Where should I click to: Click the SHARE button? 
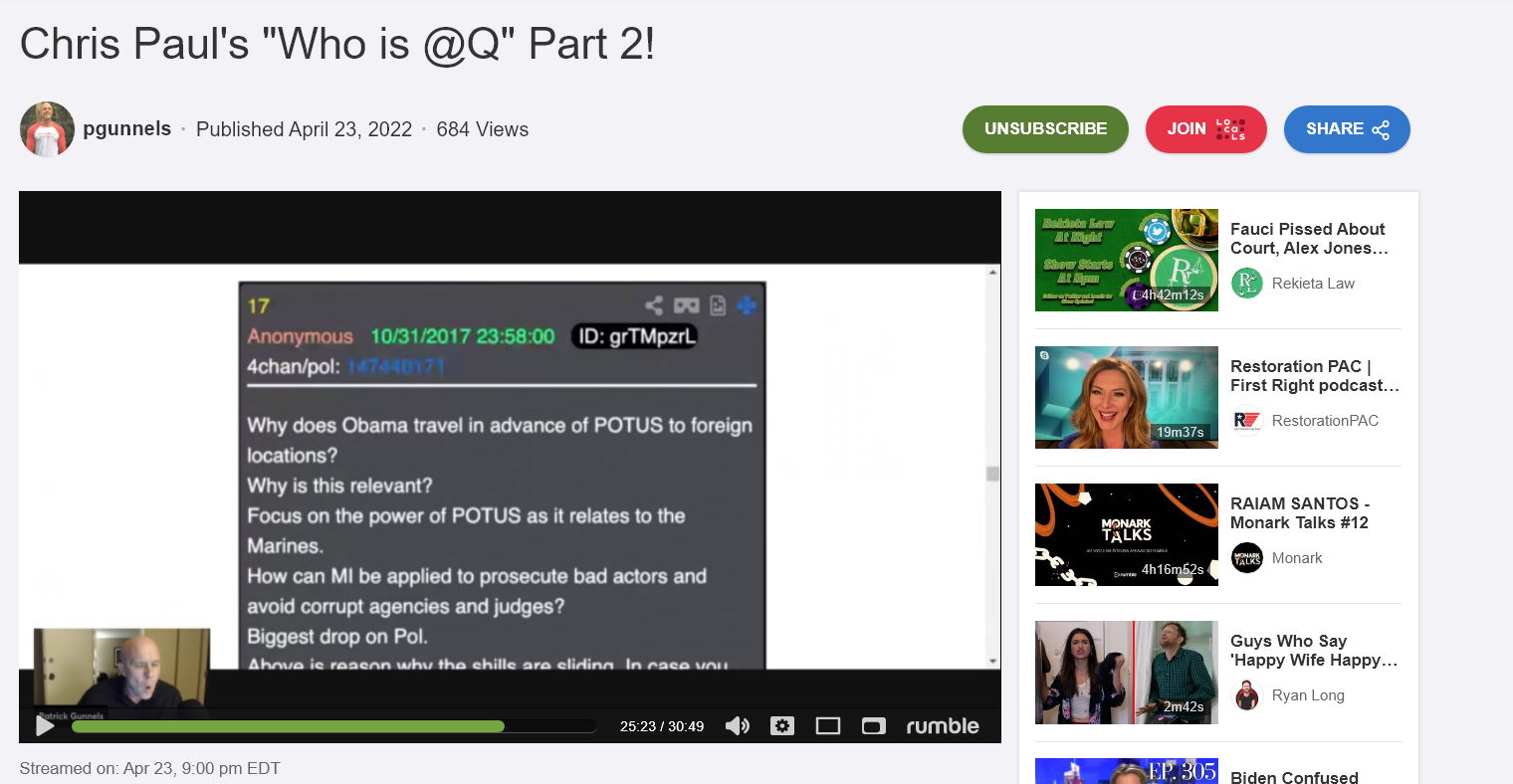[1347, 129]
